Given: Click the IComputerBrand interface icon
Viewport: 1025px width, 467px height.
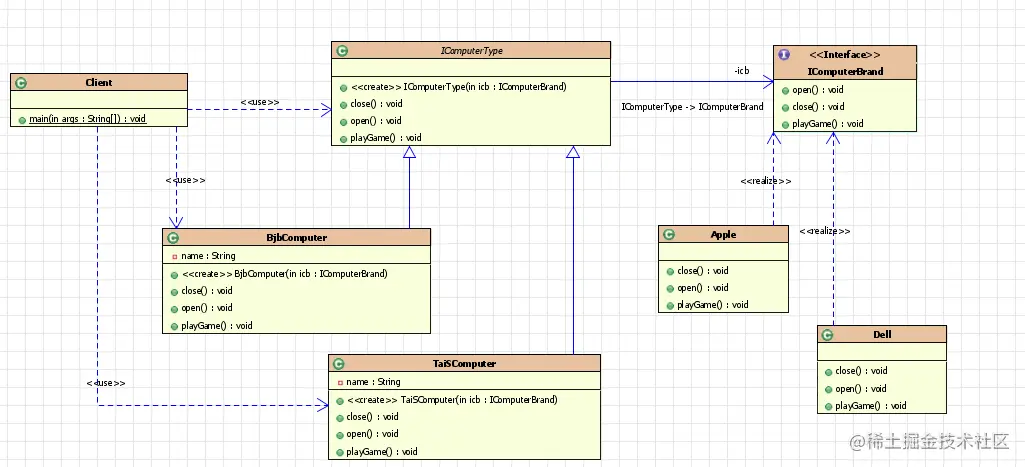Looking at the screenshot, I should coord(784,55).
